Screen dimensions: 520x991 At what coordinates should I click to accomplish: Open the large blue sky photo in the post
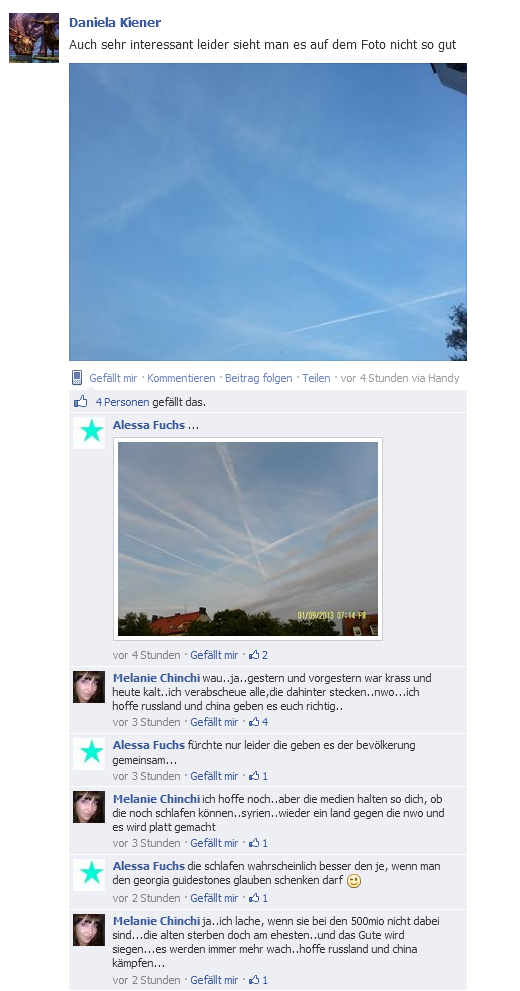click(x=268, y=212)
